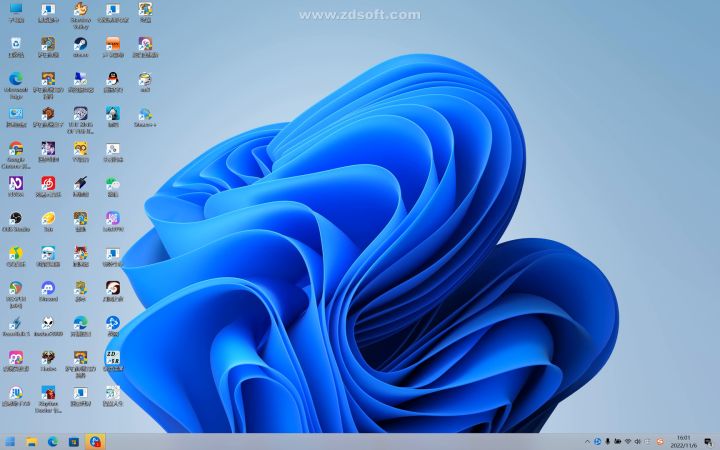Open the volume speaker tray icon
Screen dimensions: 720x450
click(x=637, y=442)
